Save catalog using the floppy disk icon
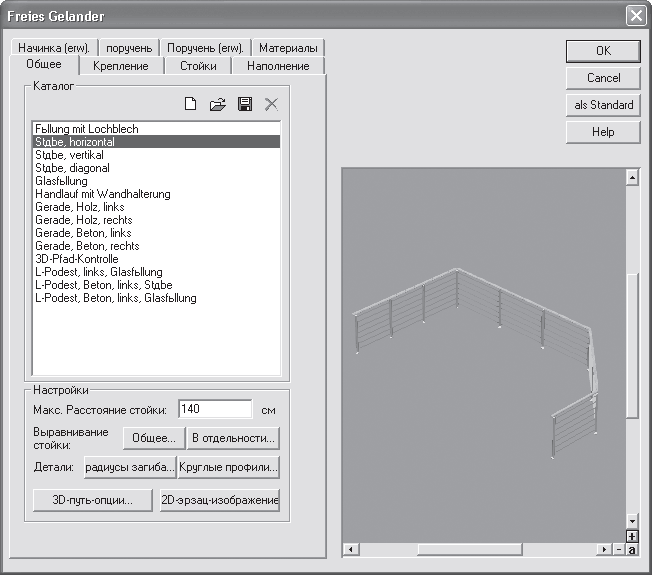652x575 pixels. point(244,104)
